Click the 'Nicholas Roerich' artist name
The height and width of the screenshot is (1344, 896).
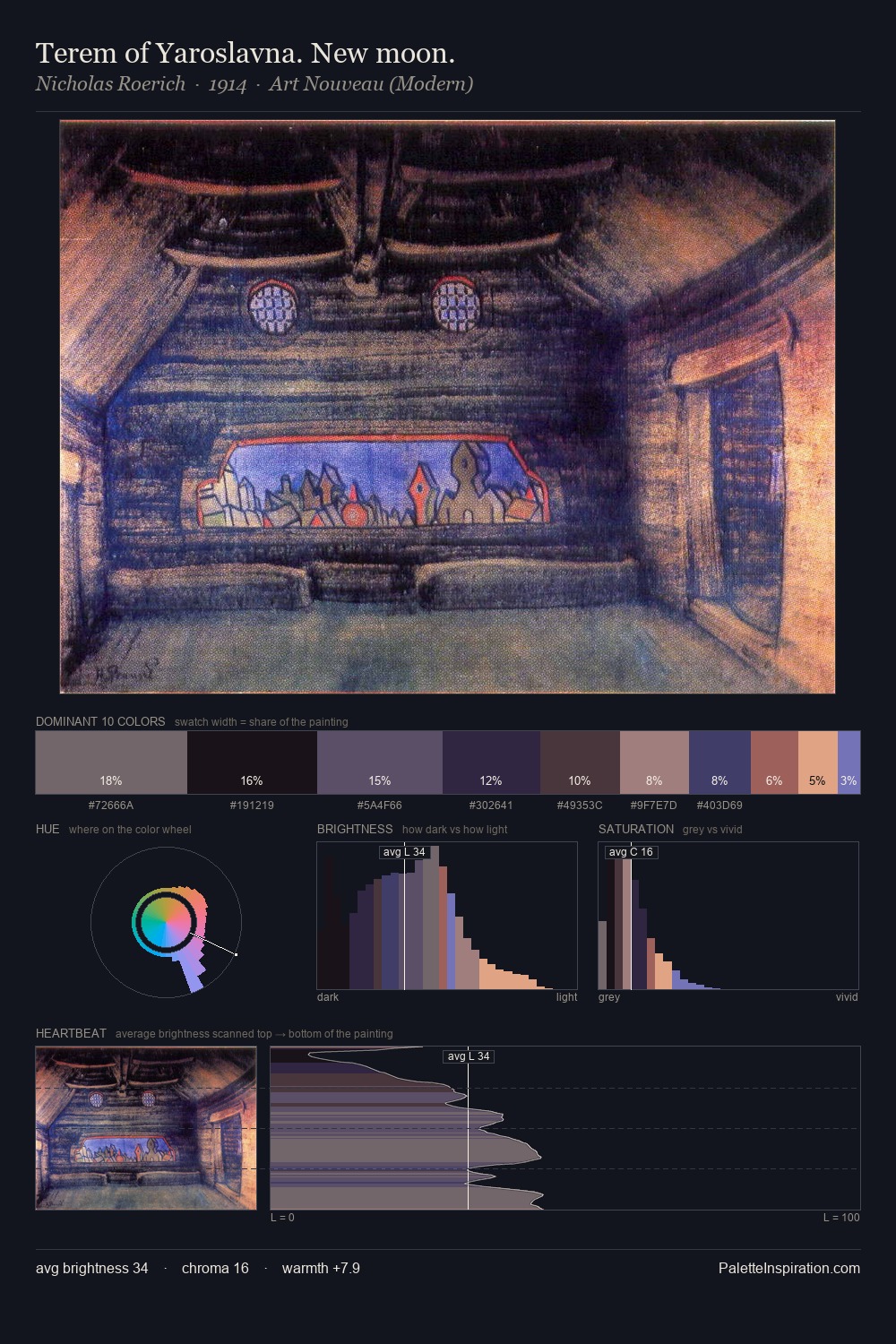[x=110, y=83]
